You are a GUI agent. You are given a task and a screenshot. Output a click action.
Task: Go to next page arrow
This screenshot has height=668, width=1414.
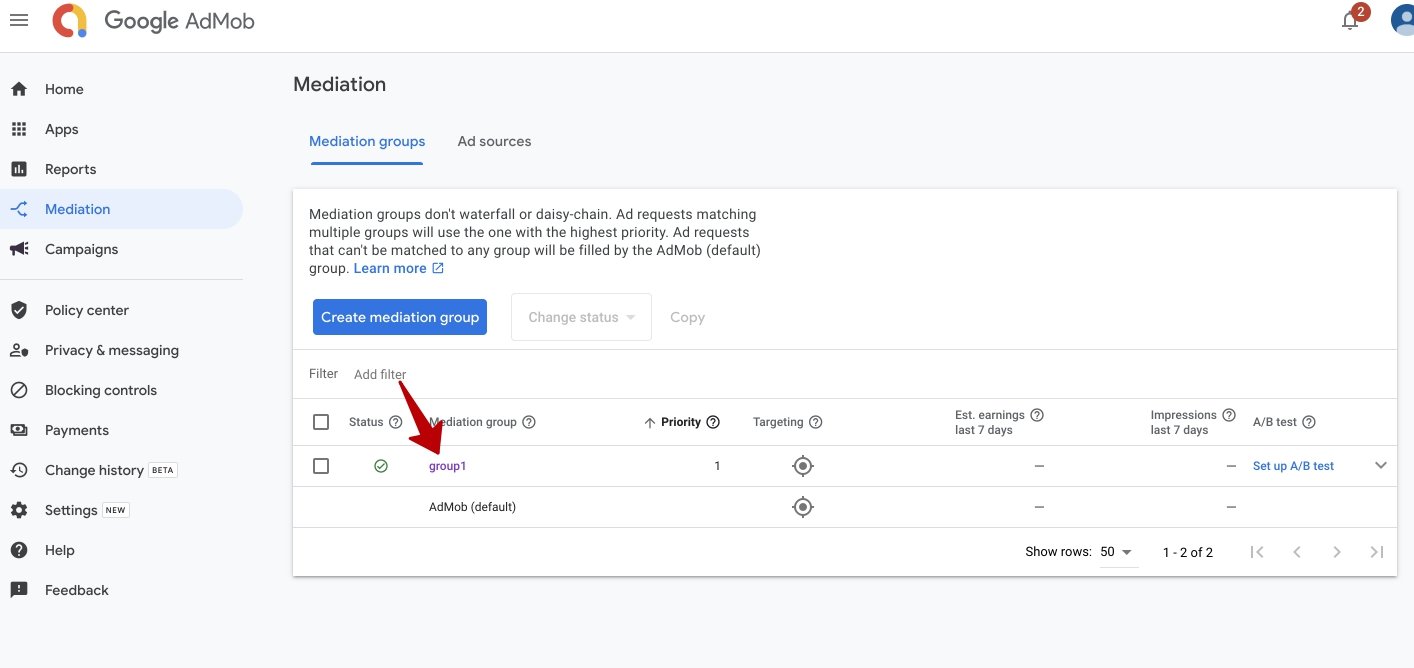[1337, 552]
